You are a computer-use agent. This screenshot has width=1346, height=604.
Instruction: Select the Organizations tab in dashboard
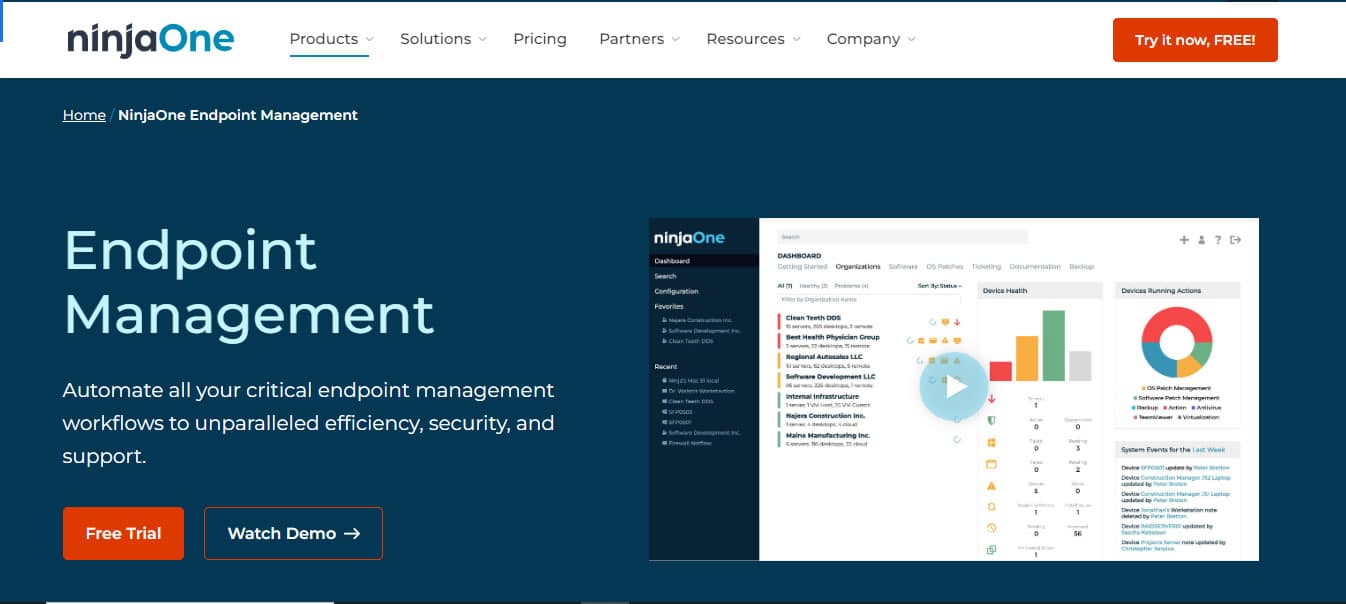[858, 267]
